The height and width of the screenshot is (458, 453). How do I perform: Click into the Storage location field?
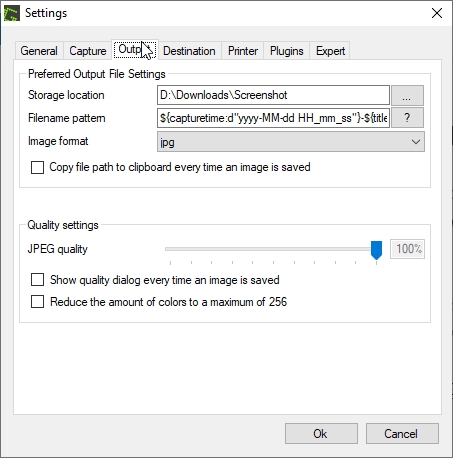273,95
